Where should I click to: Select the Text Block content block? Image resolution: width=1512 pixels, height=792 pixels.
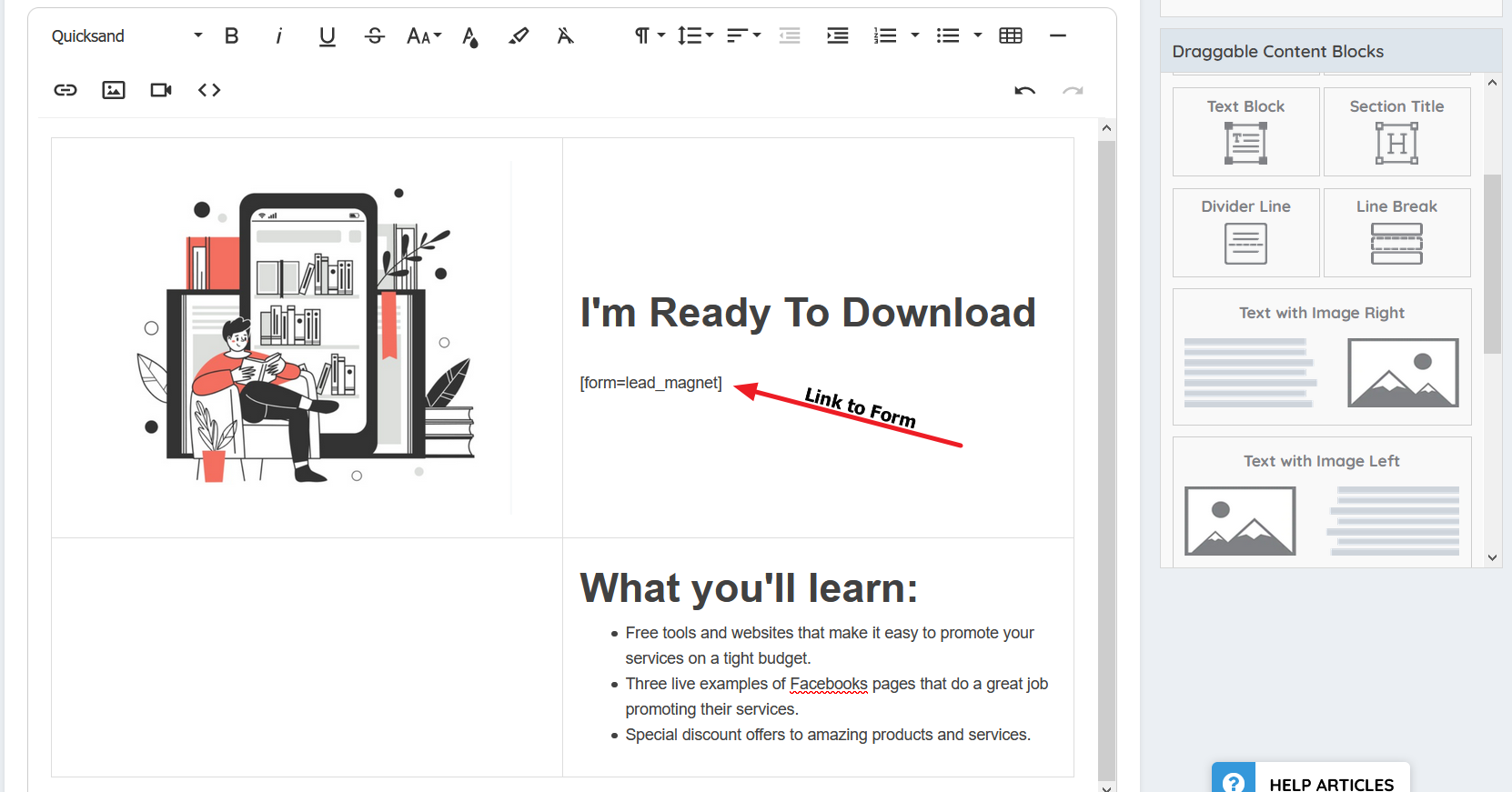1245,132
